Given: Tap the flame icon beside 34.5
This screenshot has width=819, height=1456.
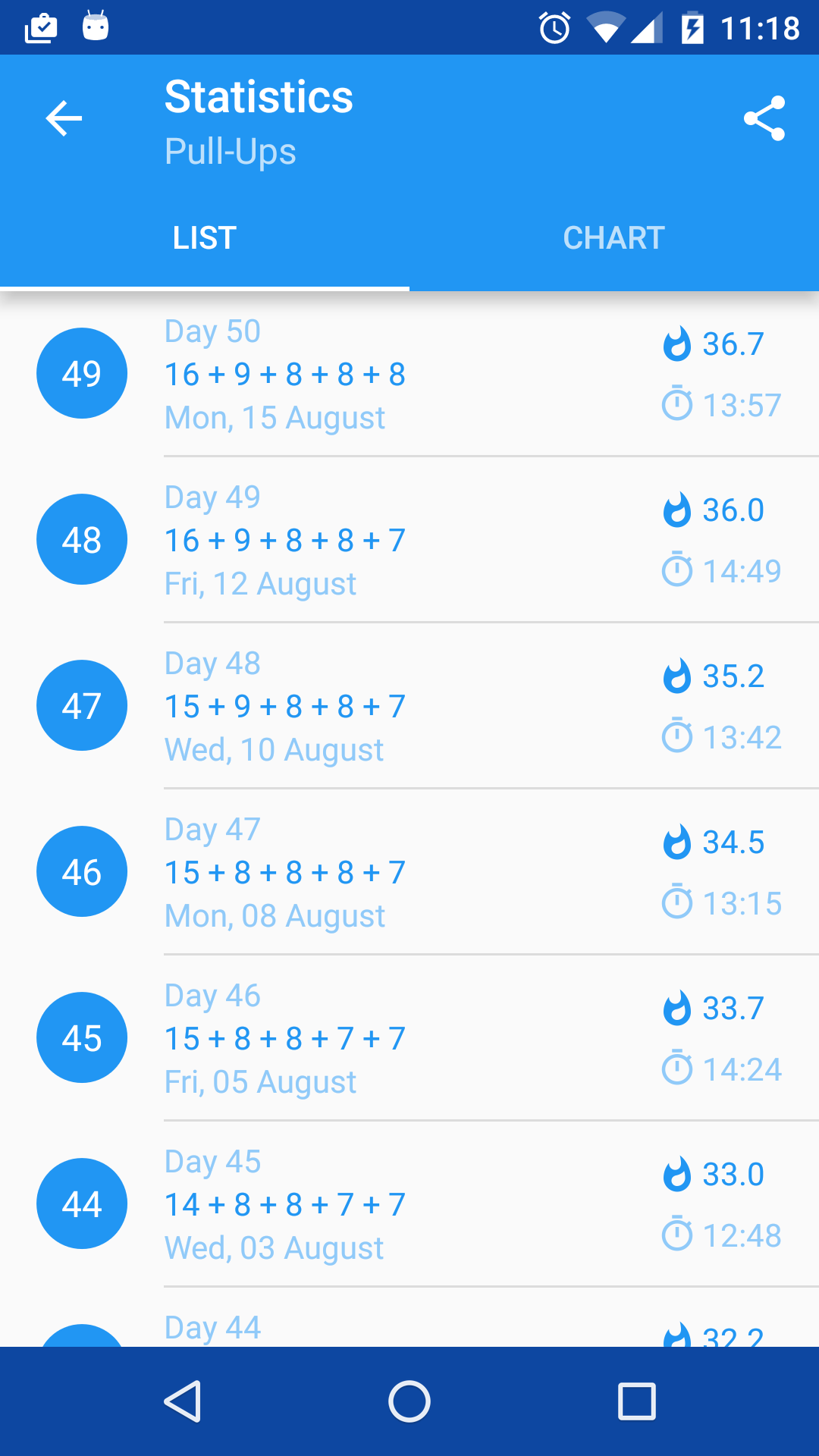Looking at the screenshot, I should pyautogui.click(x=676, y=842).
